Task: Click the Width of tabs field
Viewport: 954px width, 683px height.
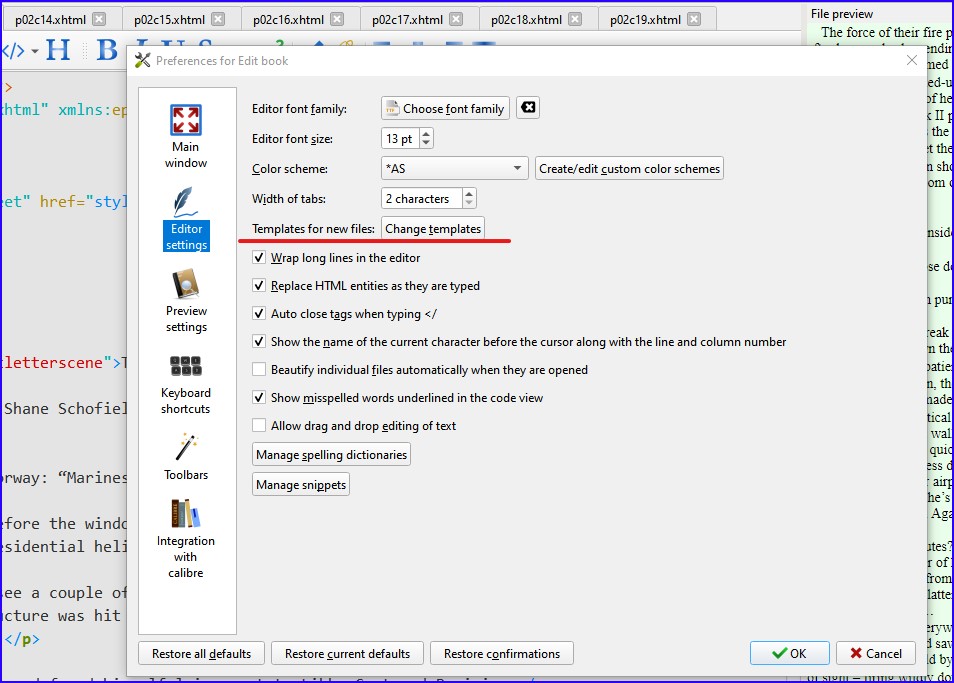Action: (x=422, y=198)
